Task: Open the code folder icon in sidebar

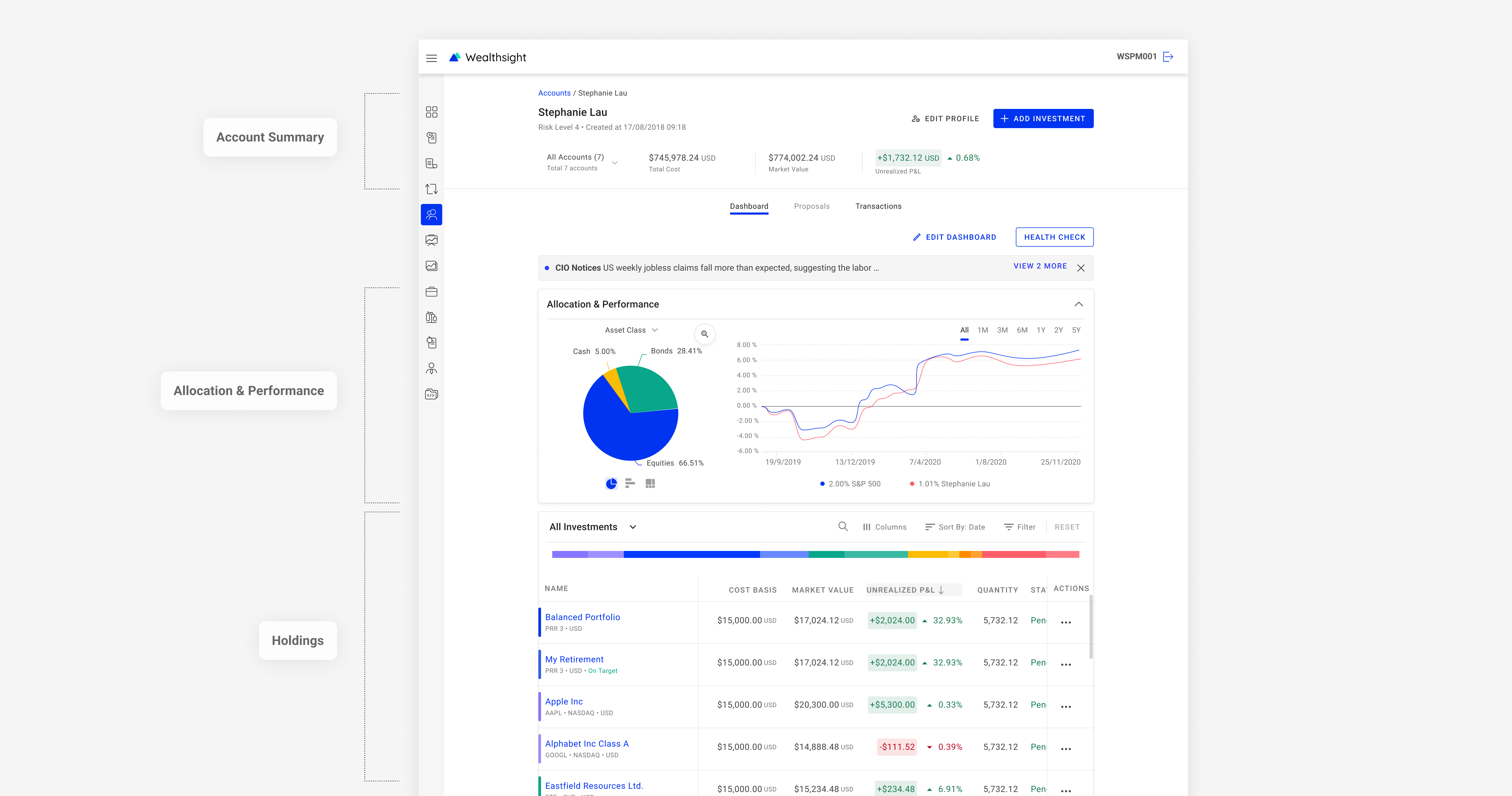Action: pyautogui.click(x=432, y=394)
